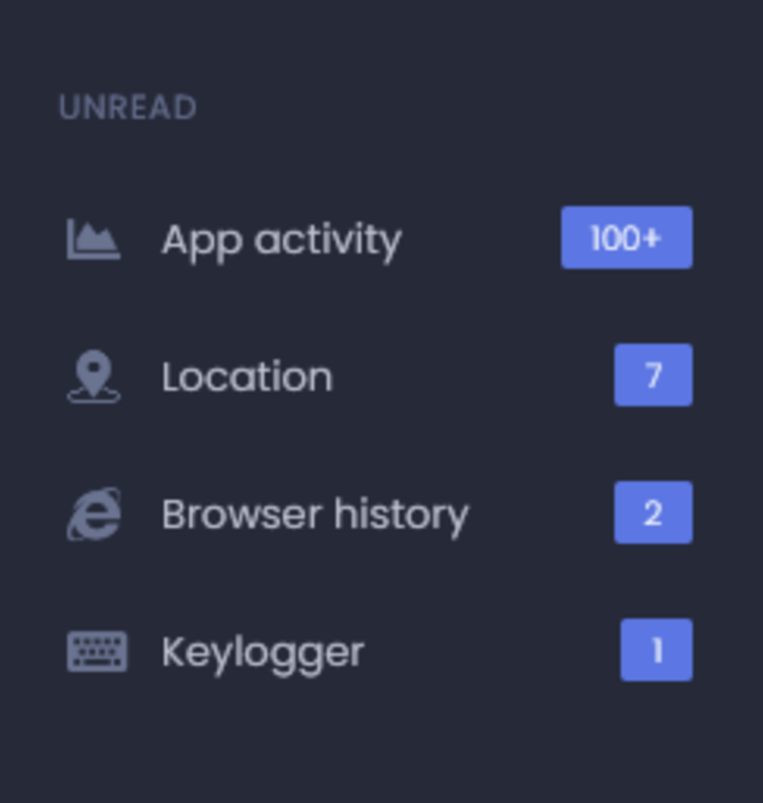The image size is (763, 803).
Task: Click the area chart icon beside App activity
Action: [94, 239]
